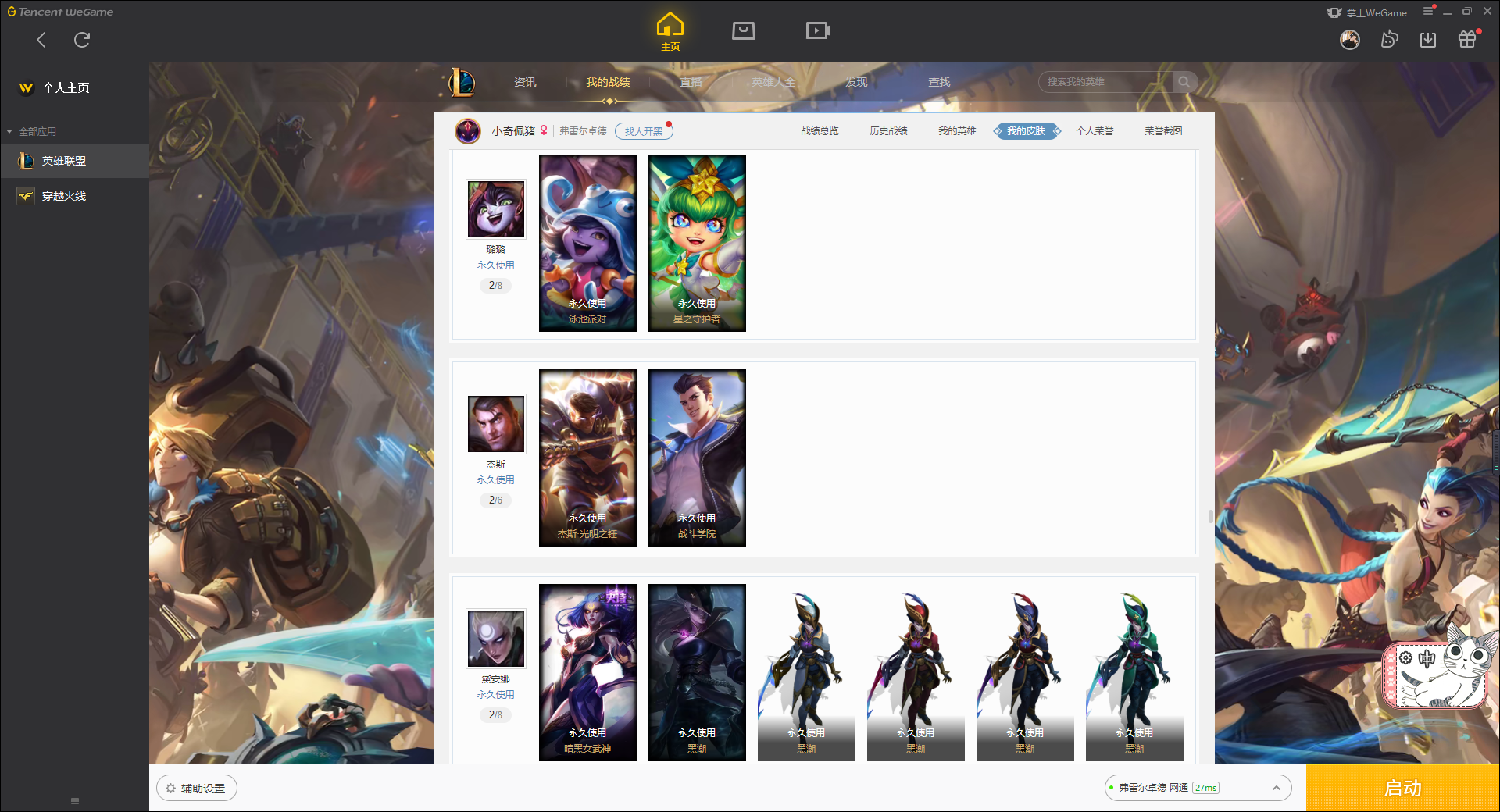Open the video/live icon in the top bar

click(x=818, y=30)
